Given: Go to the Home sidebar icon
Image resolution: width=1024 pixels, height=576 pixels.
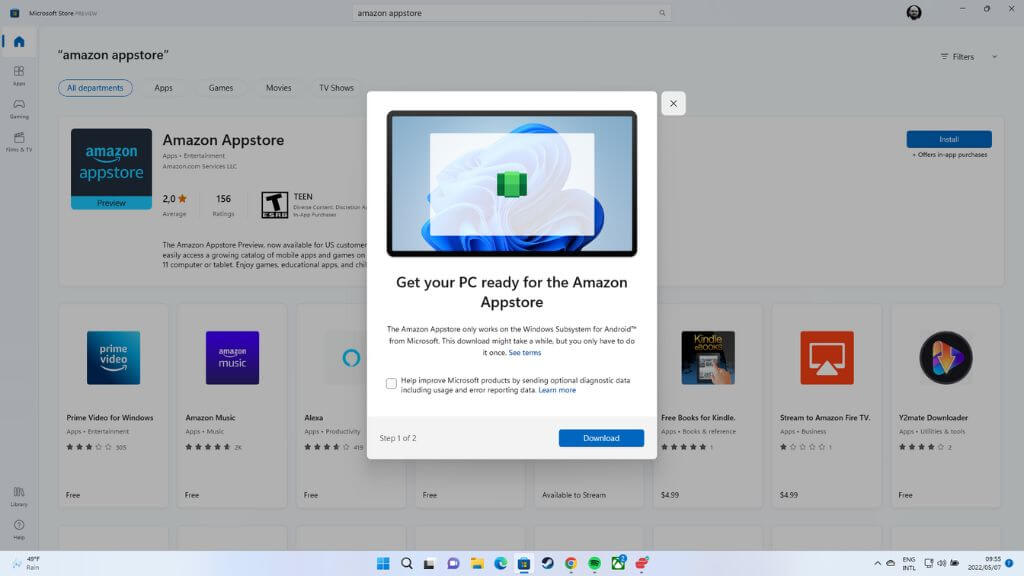Looking at the screenshot, I should (x=19, y=42).
